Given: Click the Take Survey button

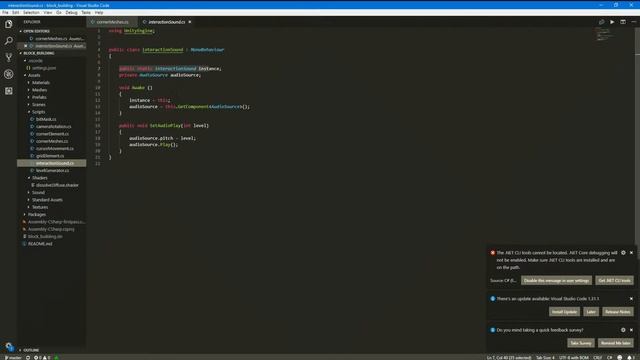Looking at the screenshot, I should pos(580,343).
